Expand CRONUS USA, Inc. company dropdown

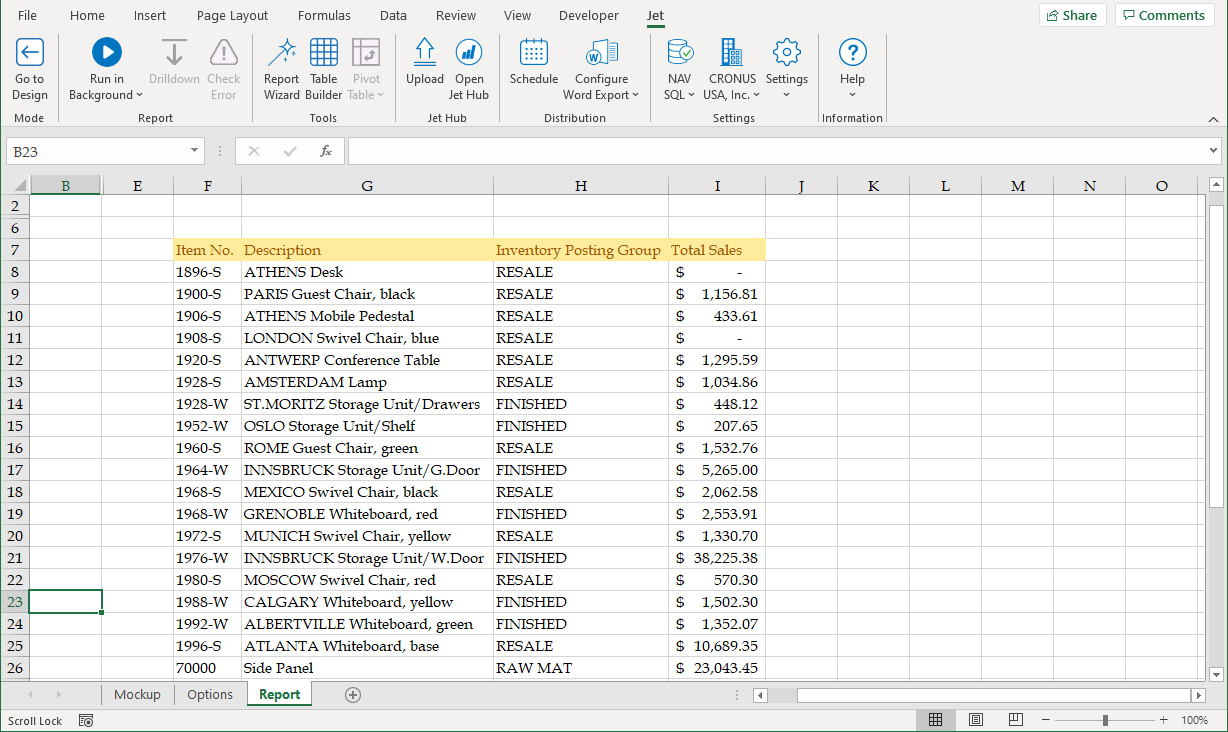(x=756, y=96)
